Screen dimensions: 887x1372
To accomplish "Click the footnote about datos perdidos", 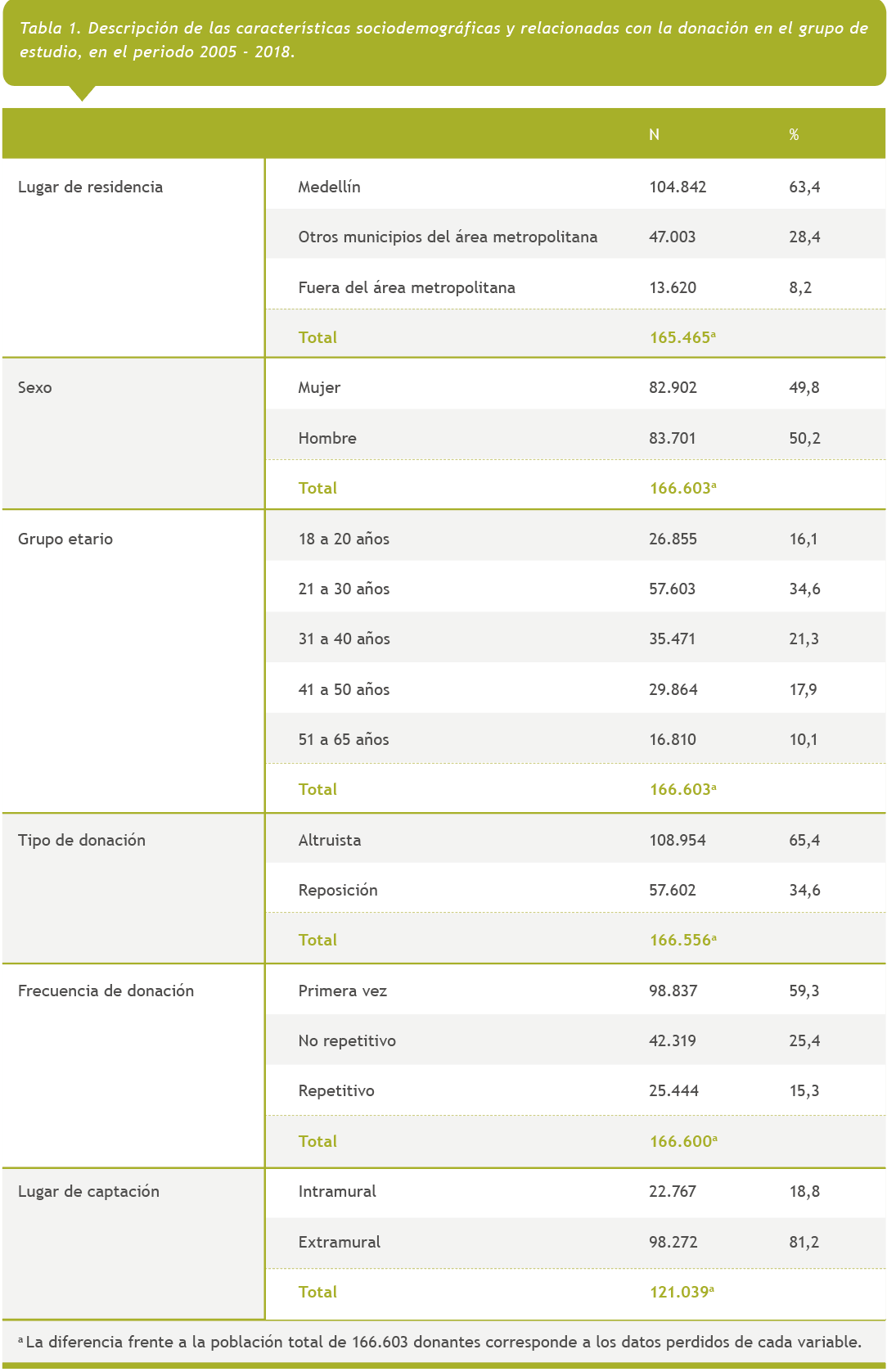I will tap(442, 1342).
